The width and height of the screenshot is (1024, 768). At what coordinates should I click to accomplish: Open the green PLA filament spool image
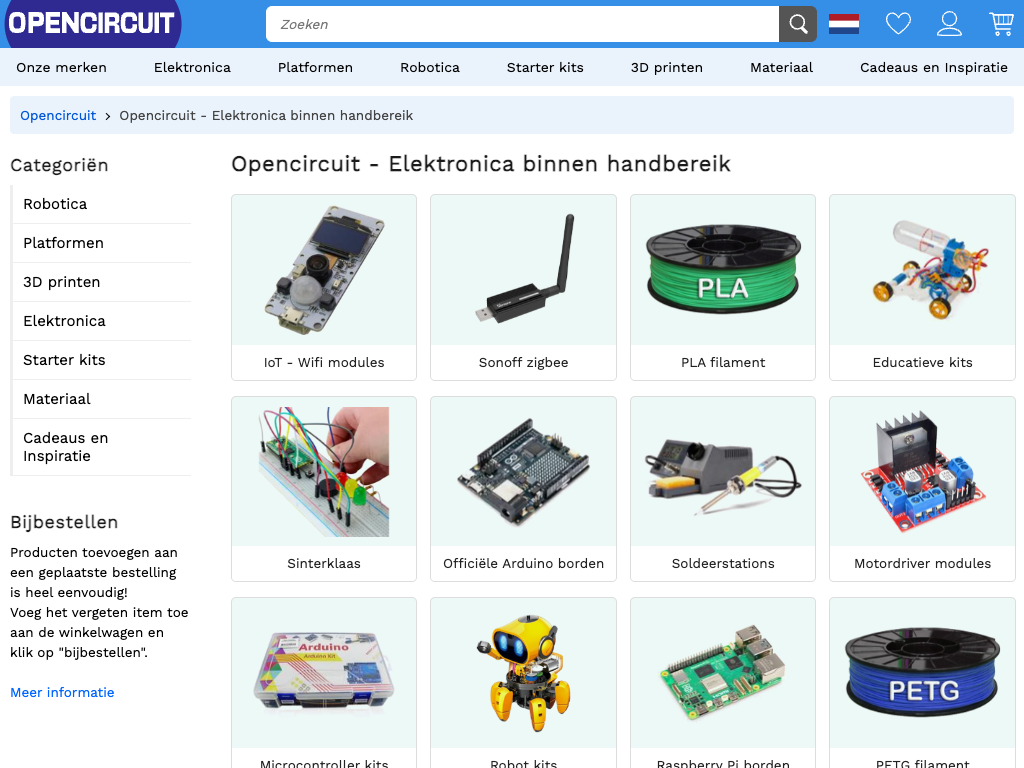point(723,270)
